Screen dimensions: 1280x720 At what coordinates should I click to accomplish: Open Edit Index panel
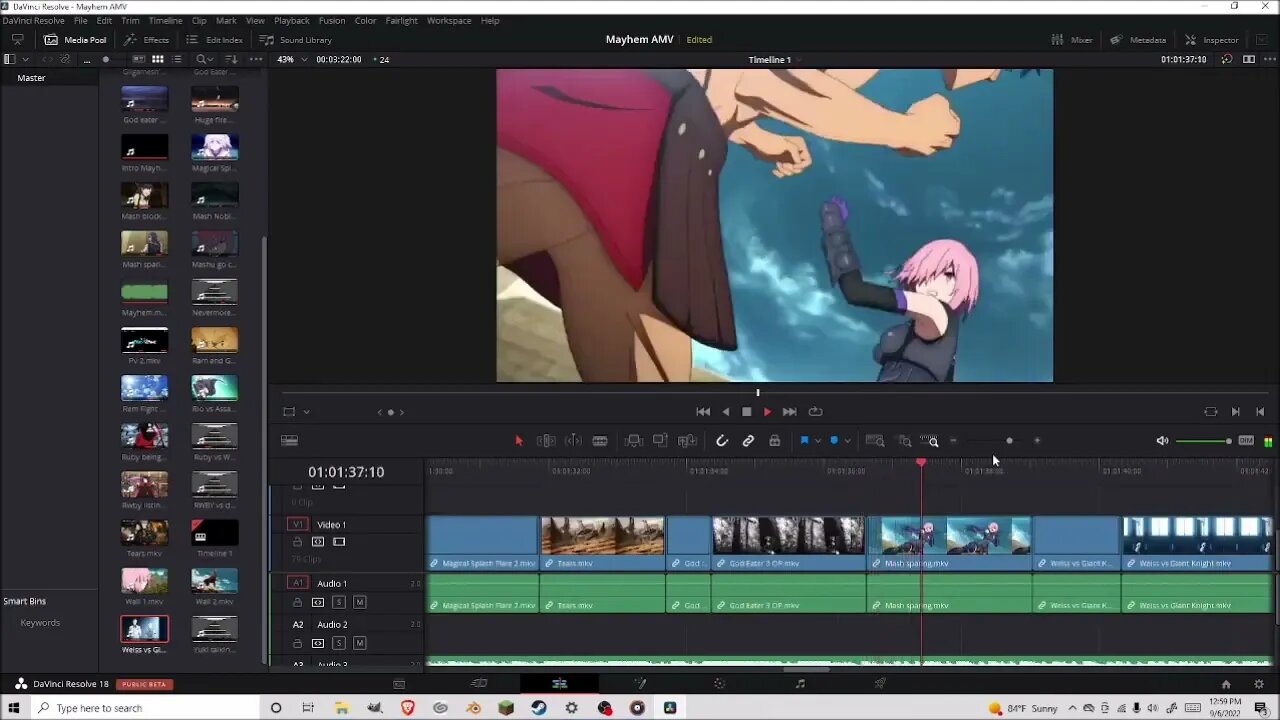[x=214, y=40]
